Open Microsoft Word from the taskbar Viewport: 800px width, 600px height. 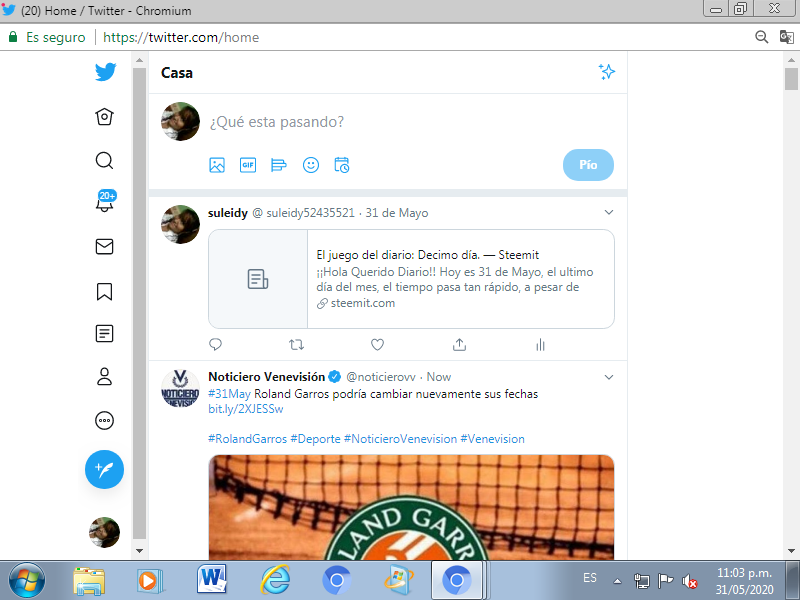coord(212,580)
